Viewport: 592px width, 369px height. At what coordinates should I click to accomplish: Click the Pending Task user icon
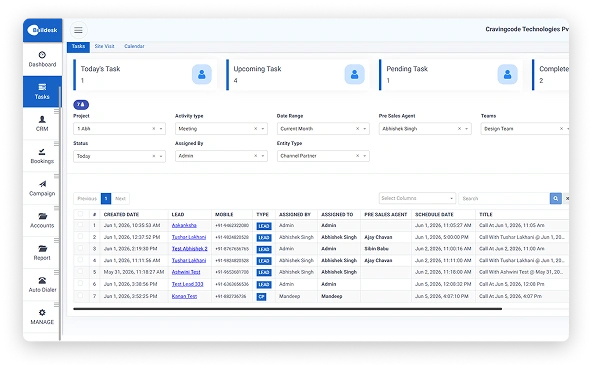pyautogui.click(x=507, y=74)
